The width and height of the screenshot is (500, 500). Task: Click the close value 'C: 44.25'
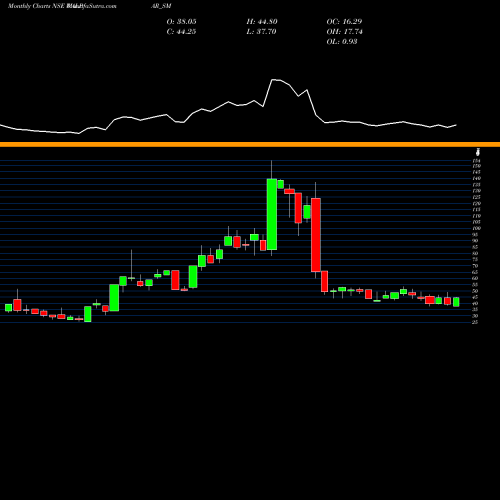[181, 32]
